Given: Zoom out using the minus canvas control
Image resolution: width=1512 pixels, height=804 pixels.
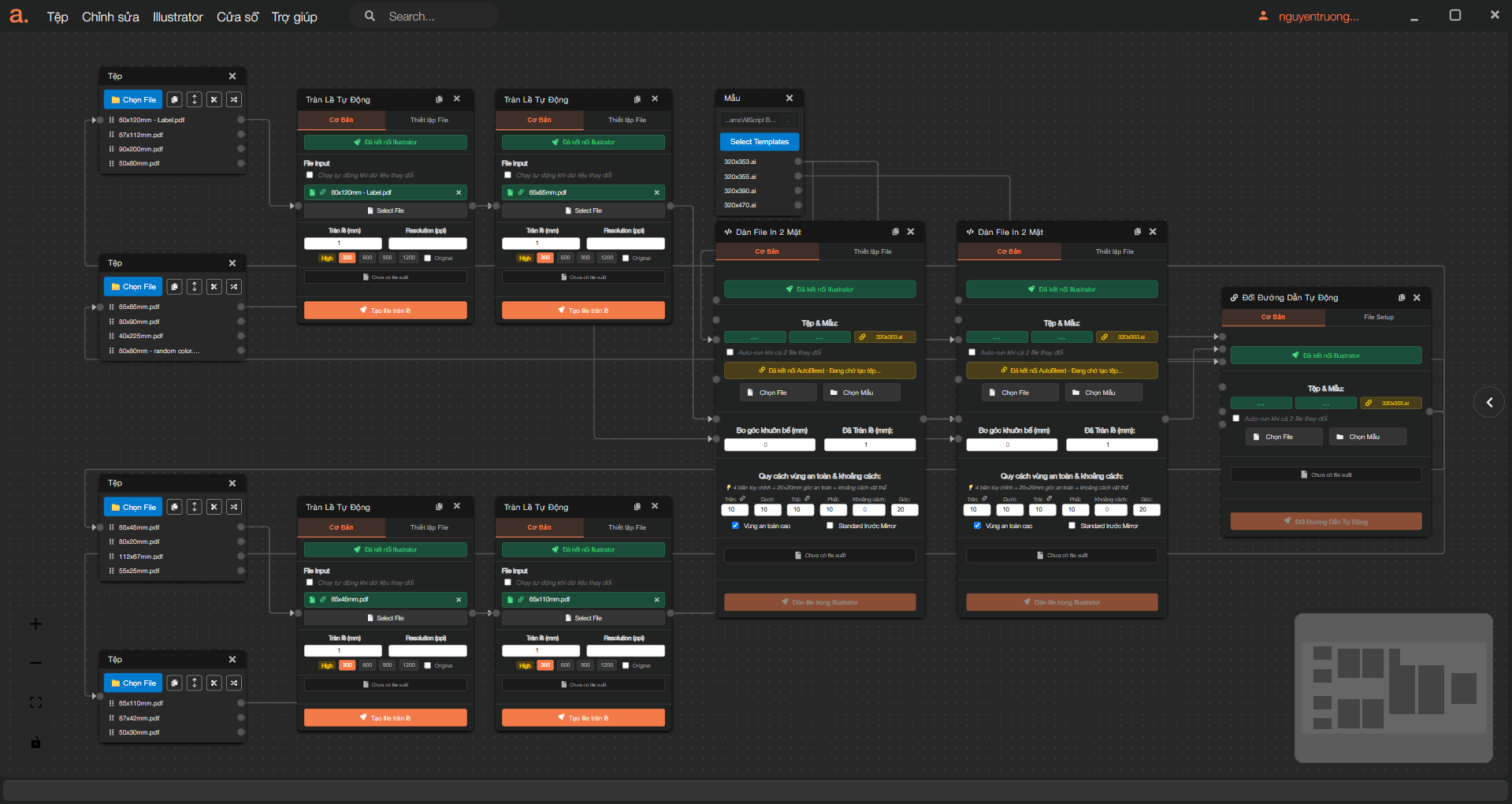Looking at the screenshot, I should [35, 663].
